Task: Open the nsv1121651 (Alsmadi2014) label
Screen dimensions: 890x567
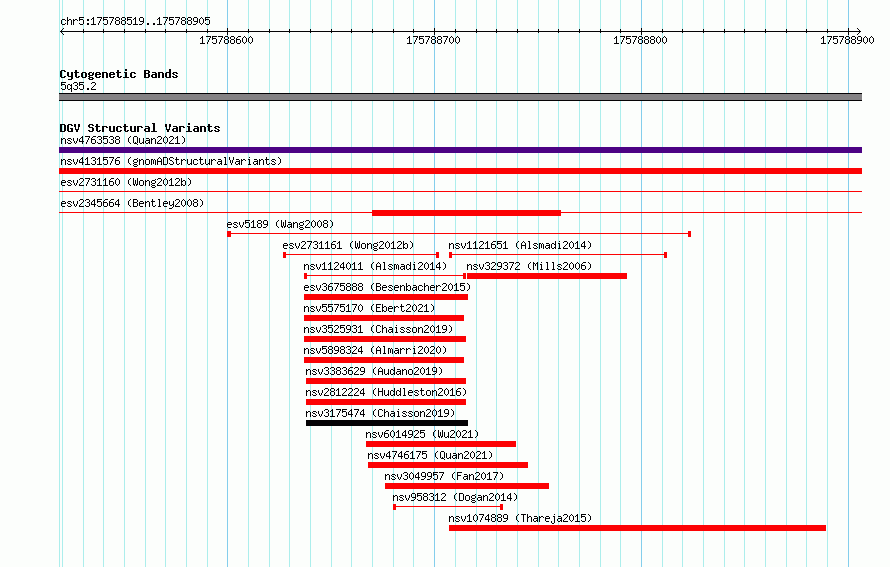Action: point(520,245)
